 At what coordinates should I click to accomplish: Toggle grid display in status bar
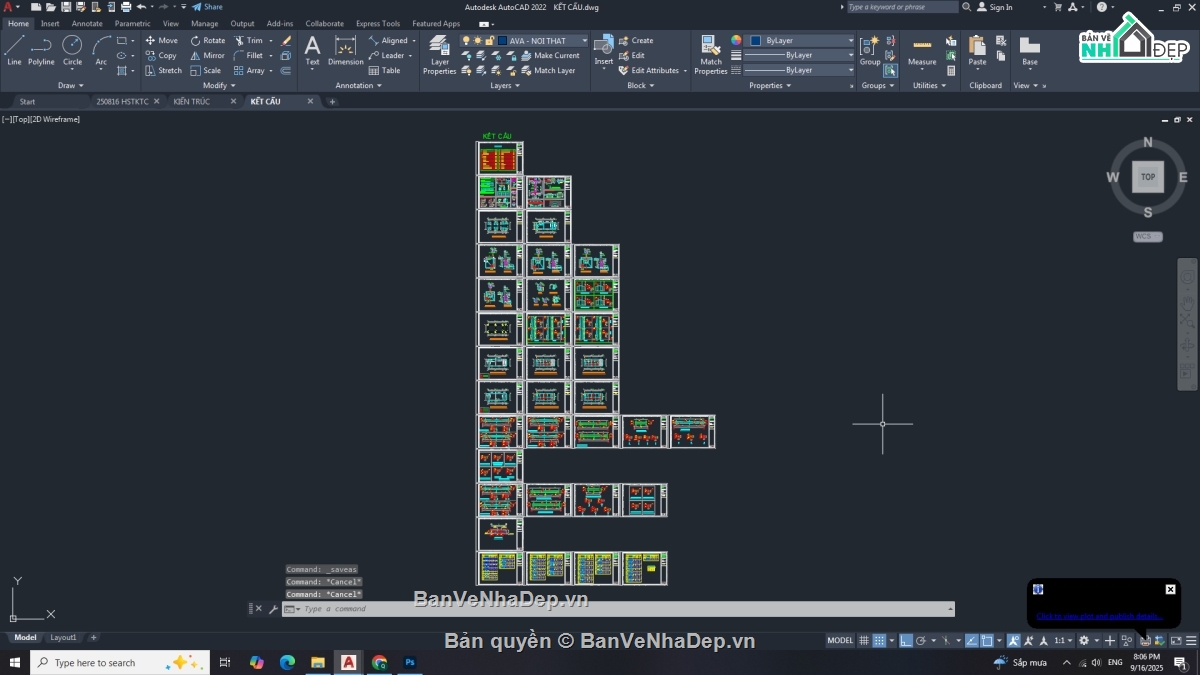pos(864,640)
